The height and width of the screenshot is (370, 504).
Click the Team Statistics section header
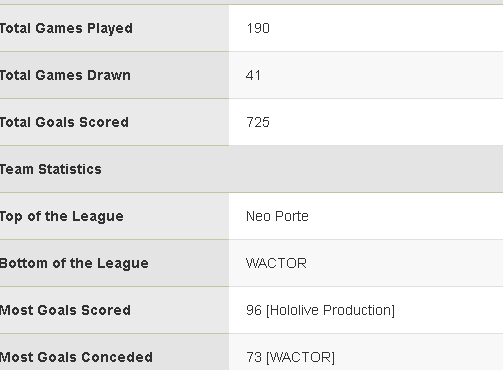tap(50, 169)
